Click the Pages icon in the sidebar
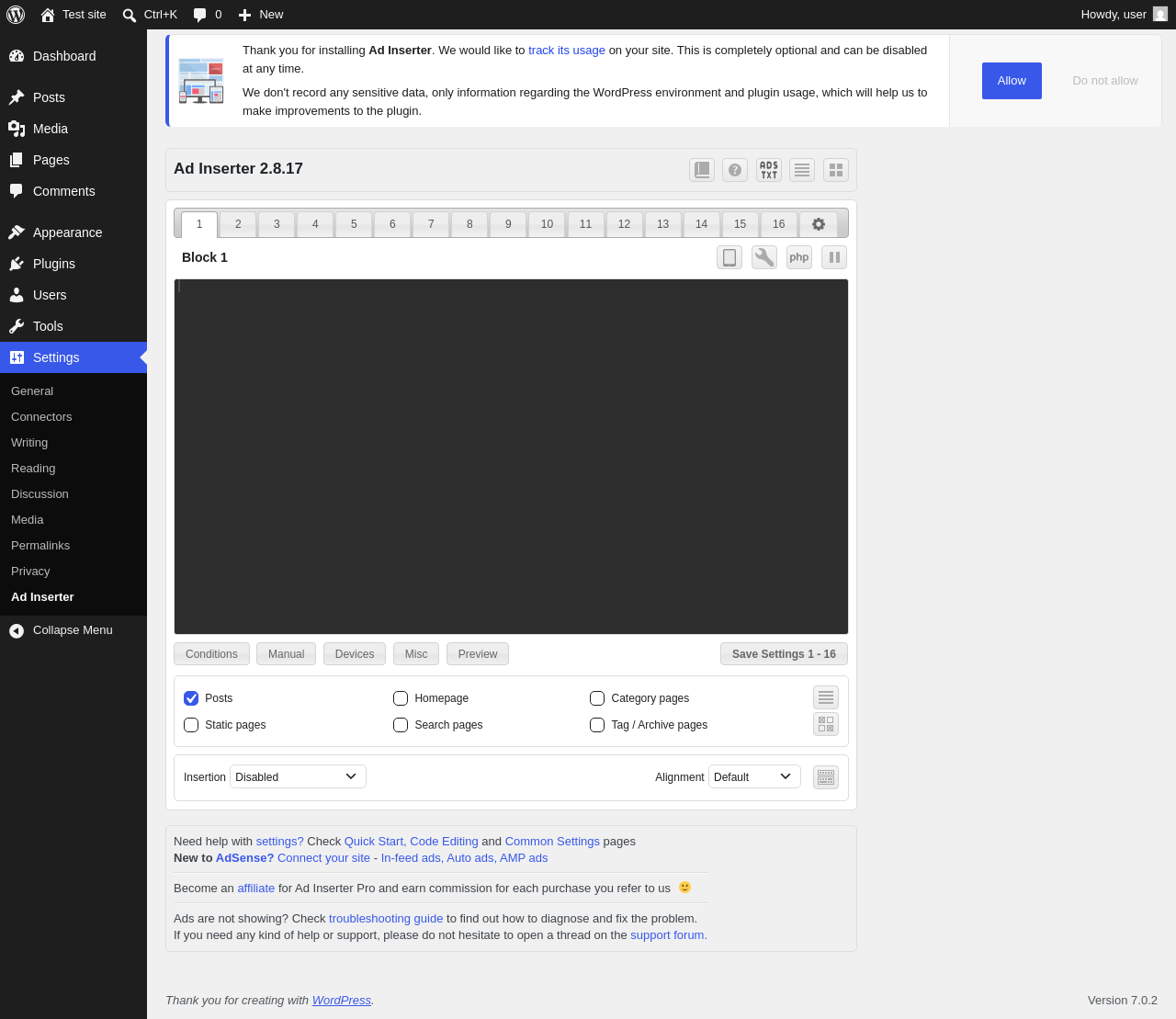 (17, 160)
